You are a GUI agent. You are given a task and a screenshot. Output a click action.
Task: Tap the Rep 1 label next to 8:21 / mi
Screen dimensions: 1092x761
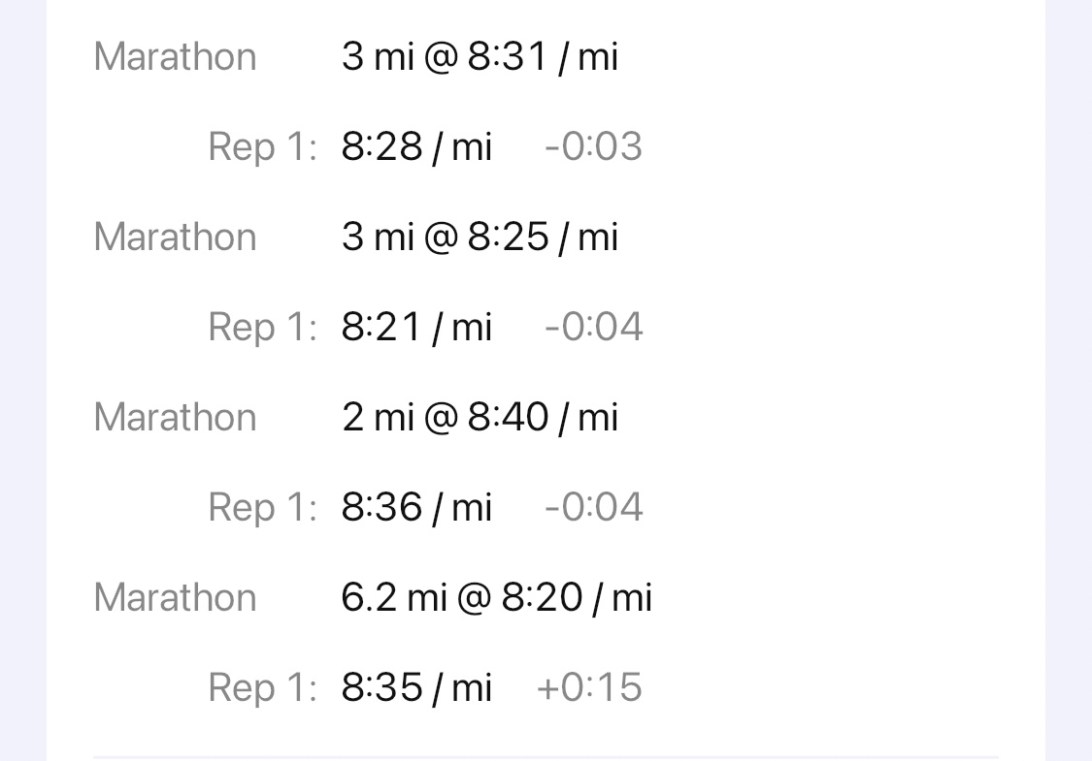[262, 327]
